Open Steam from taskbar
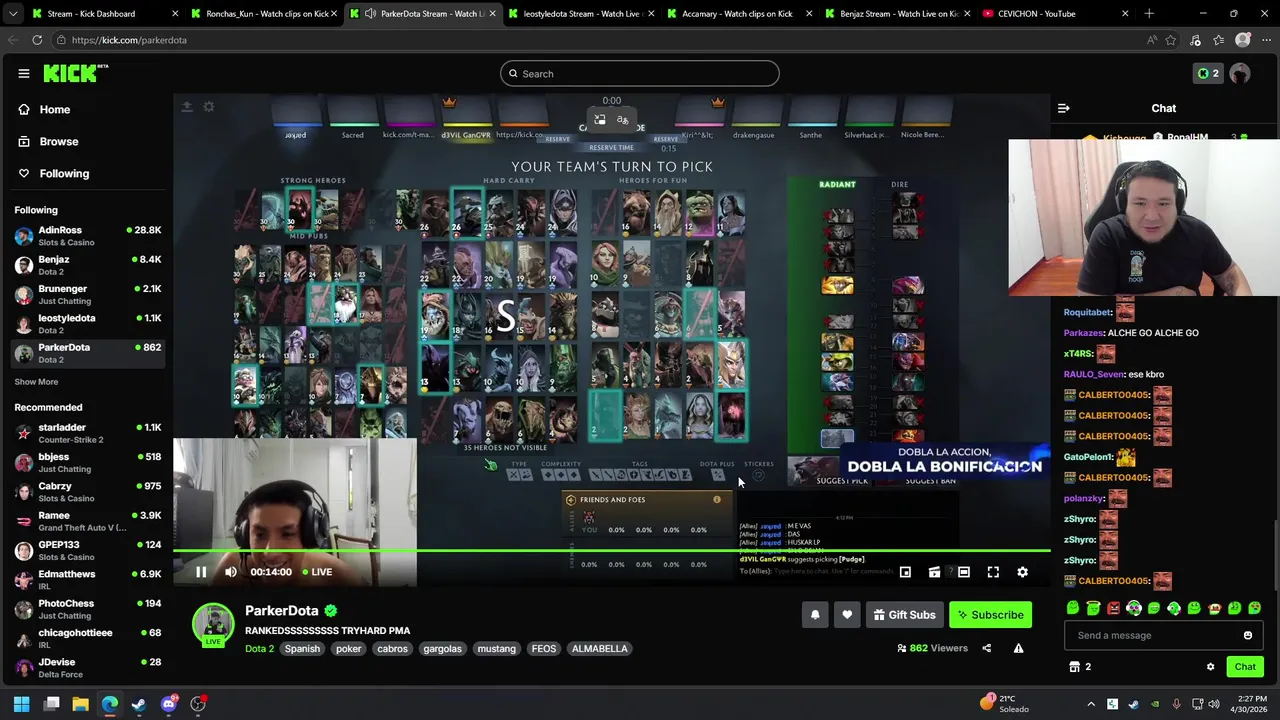This screenshot has width=1280, height=720. [139, 704]
